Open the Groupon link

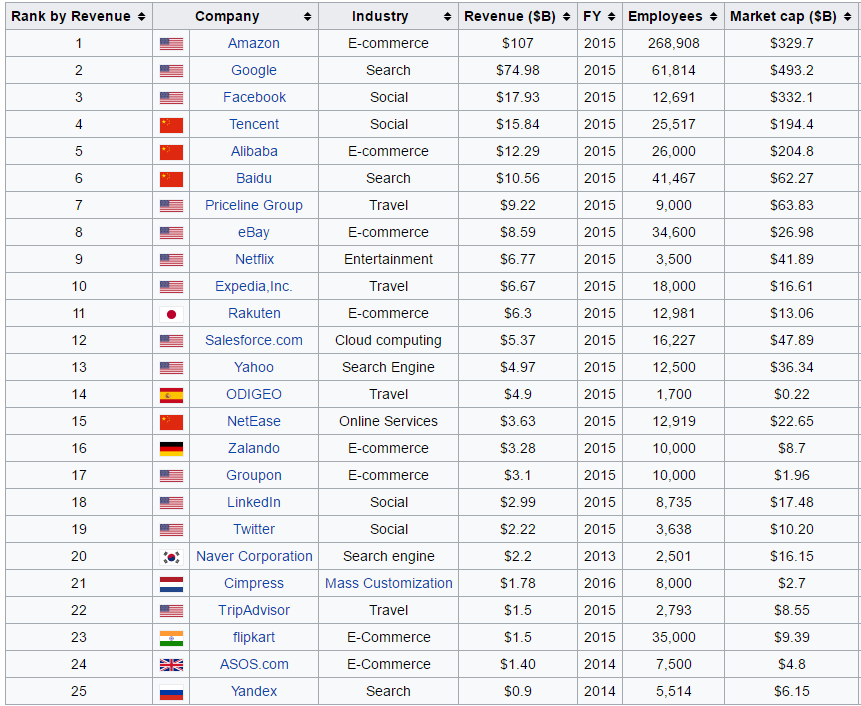coord(254,475)
